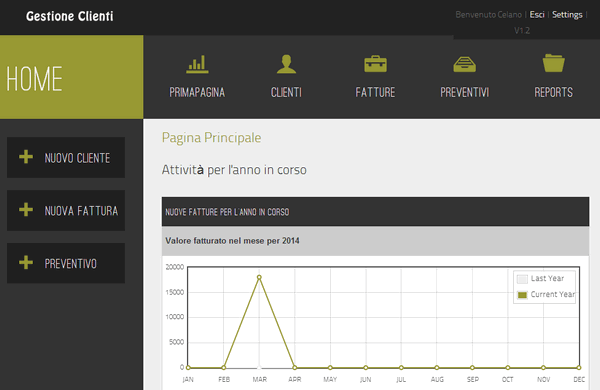Click the Preventivi inbox tray icon
Screen dimensions: 600x390
465,64
